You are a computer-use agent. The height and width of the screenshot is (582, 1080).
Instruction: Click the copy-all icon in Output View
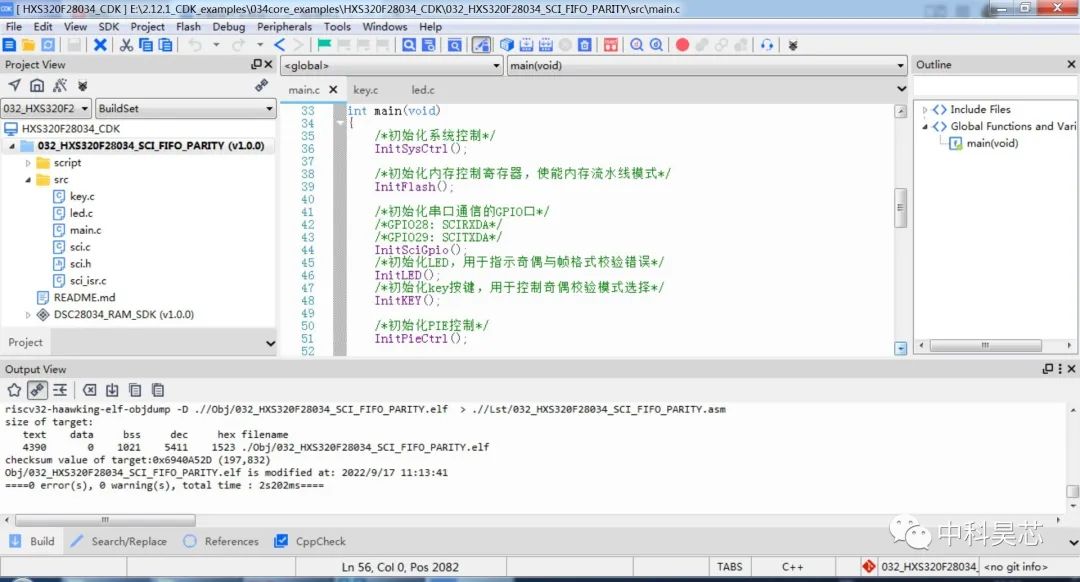pyautogui.click(x=135, y=391)
